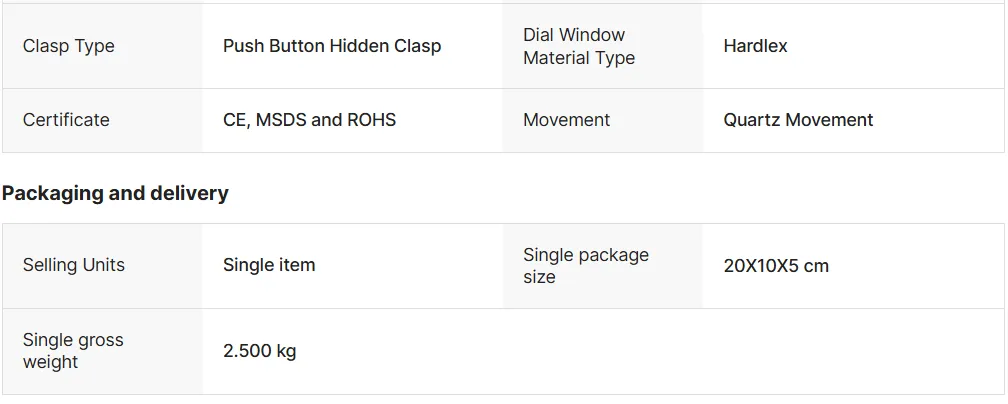The height and width of the screenshot is (404, 1008).
Task: Select the Single item value text
Action: coord(269,265)
